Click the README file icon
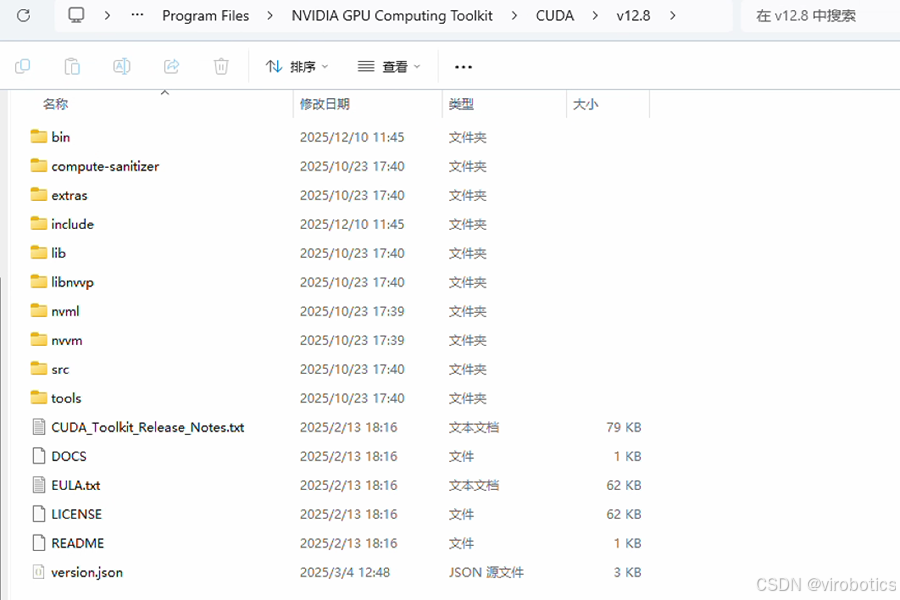Viewport: 900px width, 600px height. point(38,543)
